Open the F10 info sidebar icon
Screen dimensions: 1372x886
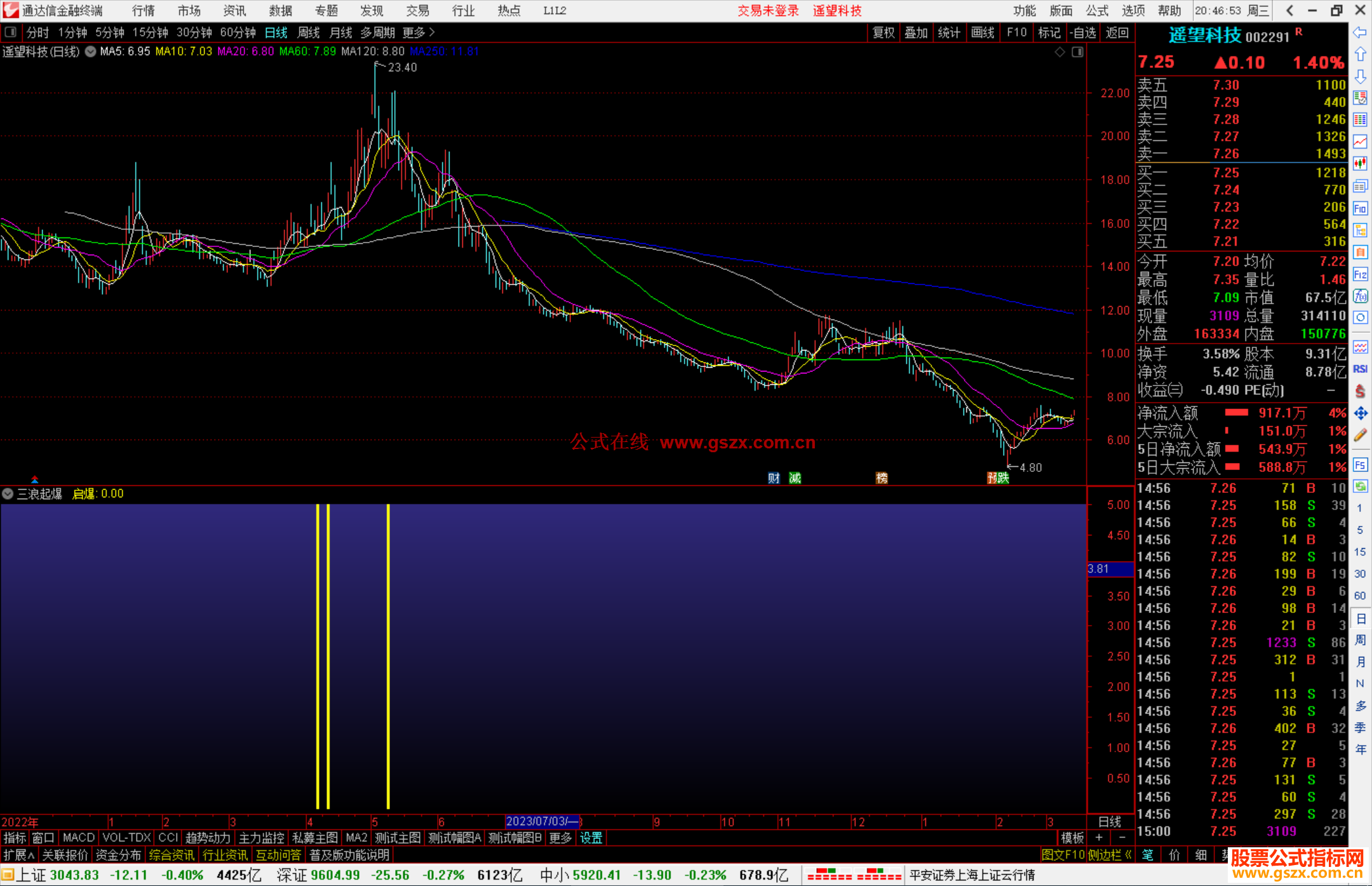(1360, 208)
